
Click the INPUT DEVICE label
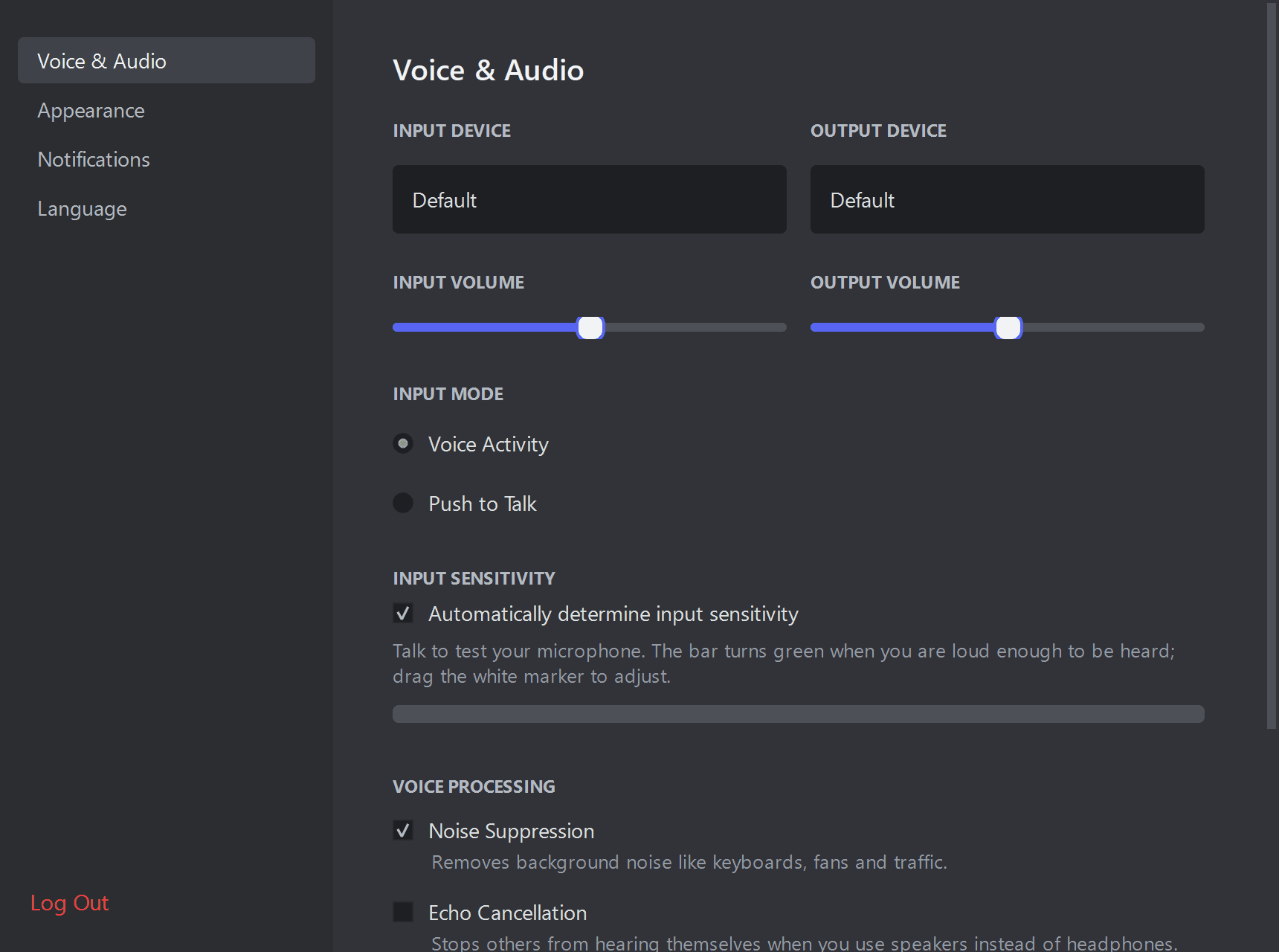coord(451,131)
